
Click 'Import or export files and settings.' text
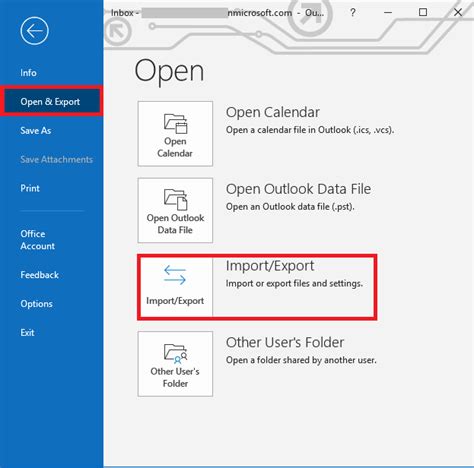tap(294, 283)
